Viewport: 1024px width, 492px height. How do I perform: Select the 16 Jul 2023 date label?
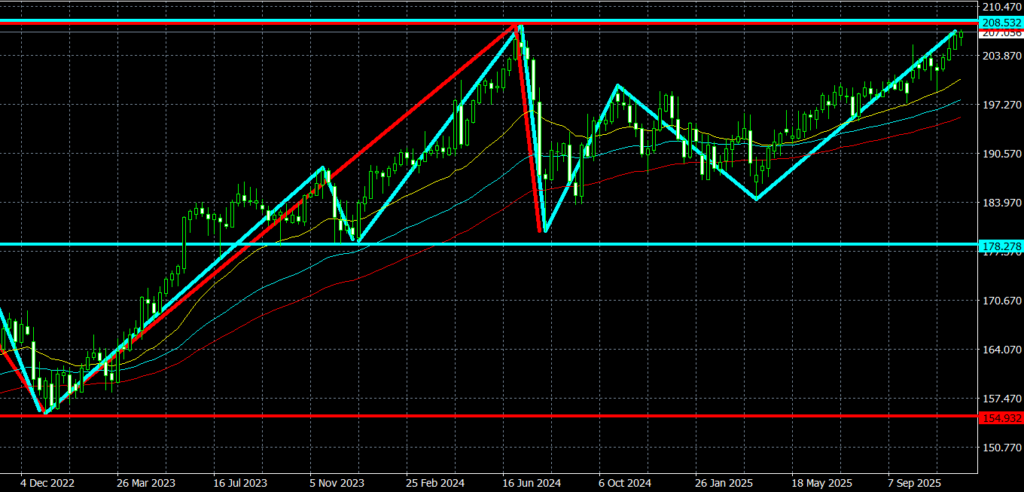pos(240,479)
